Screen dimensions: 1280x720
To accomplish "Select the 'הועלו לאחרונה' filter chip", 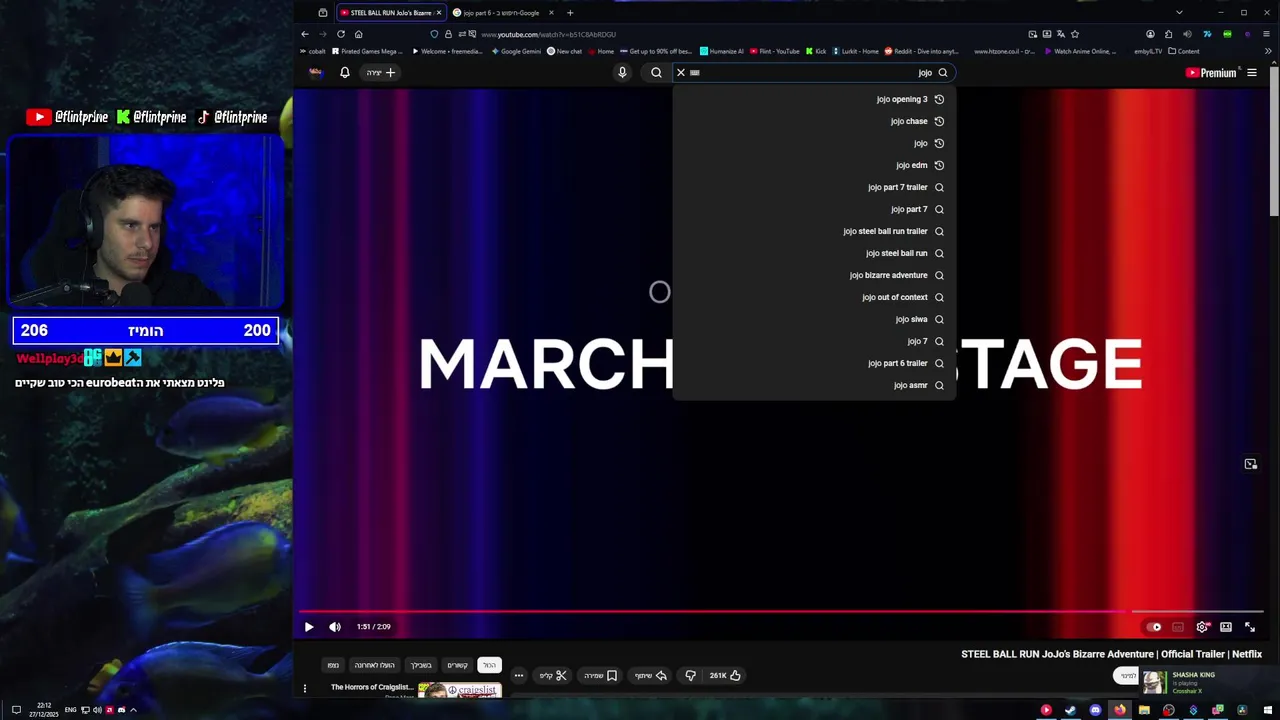I will pyautogui.click(x=374, y=665).
